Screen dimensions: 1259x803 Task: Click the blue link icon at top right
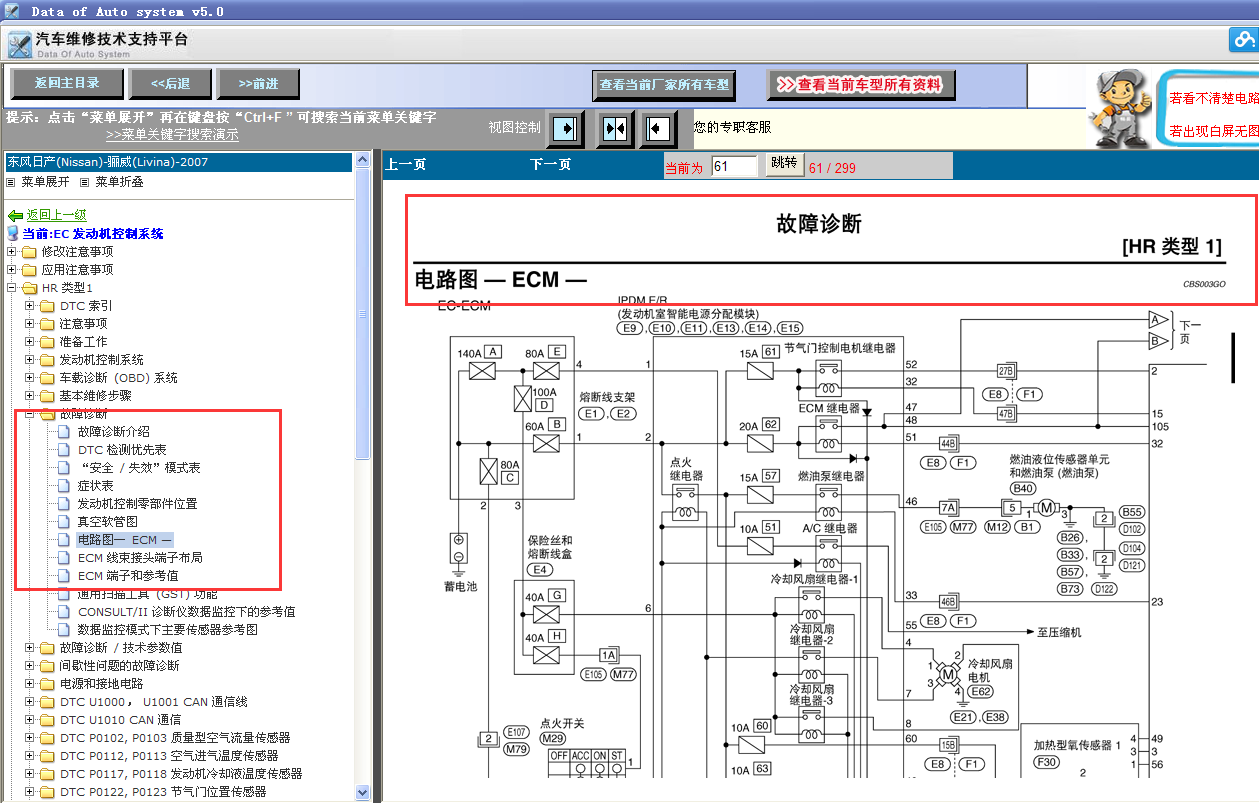(1243, 41)
